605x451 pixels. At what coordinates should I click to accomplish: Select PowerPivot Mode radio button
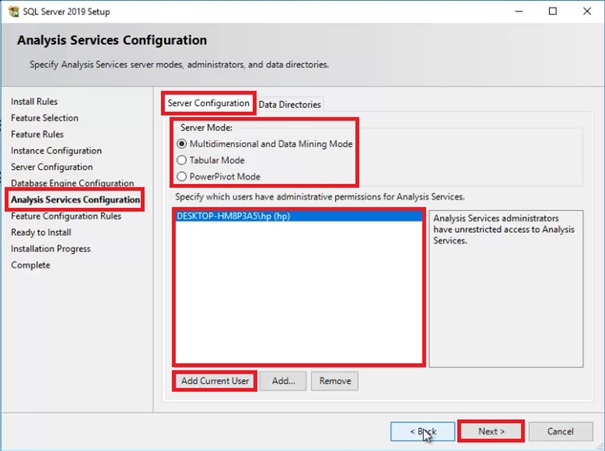181,177
